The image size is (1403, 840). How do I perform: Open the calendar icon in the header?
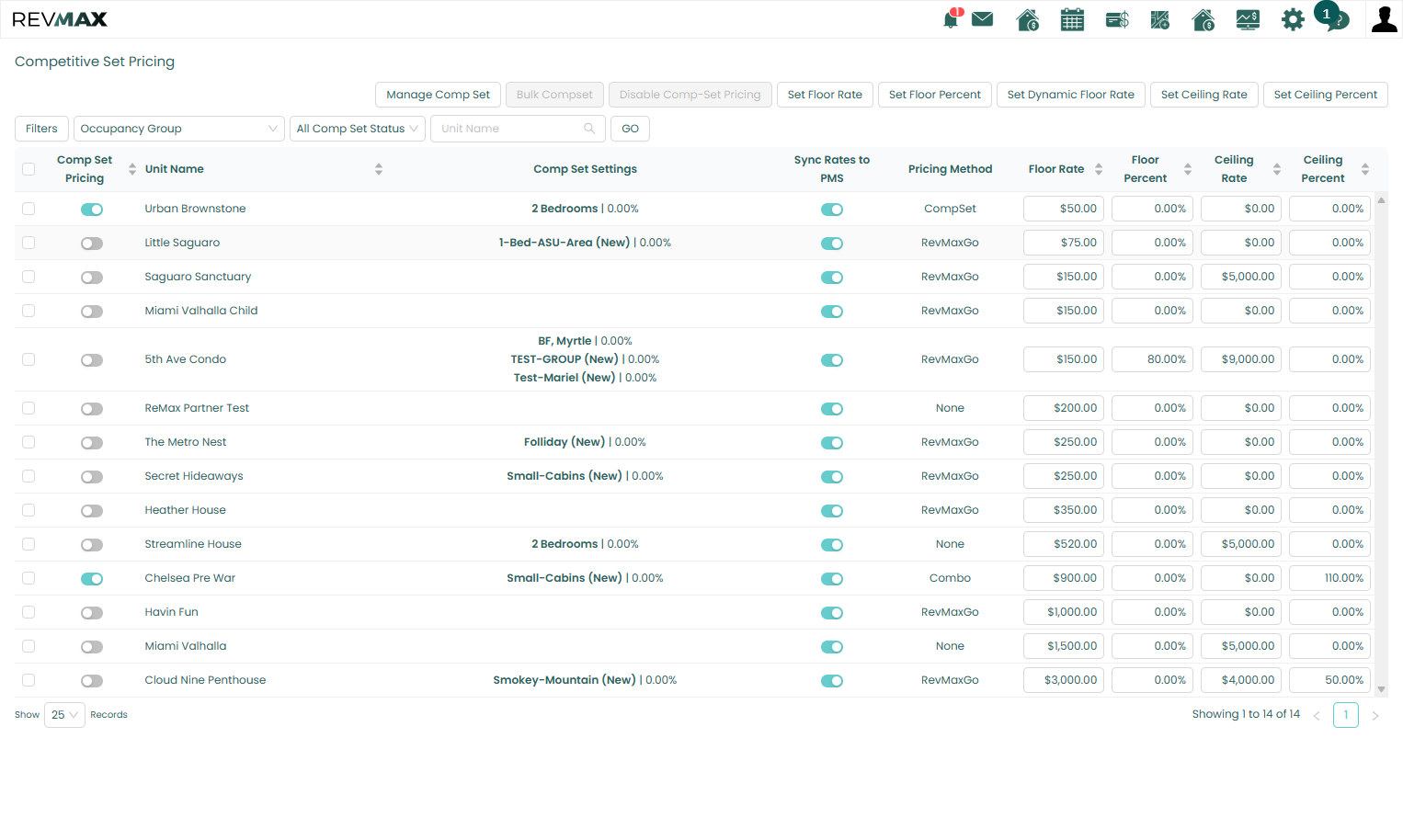[x=1072, y=19]
